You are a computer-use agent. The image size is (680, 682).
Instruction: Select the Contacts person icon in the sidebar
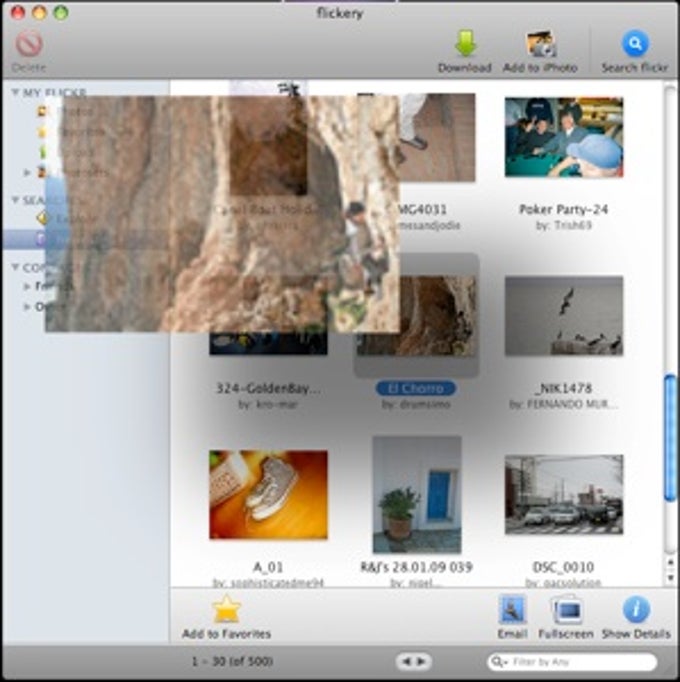click(42, 172)
